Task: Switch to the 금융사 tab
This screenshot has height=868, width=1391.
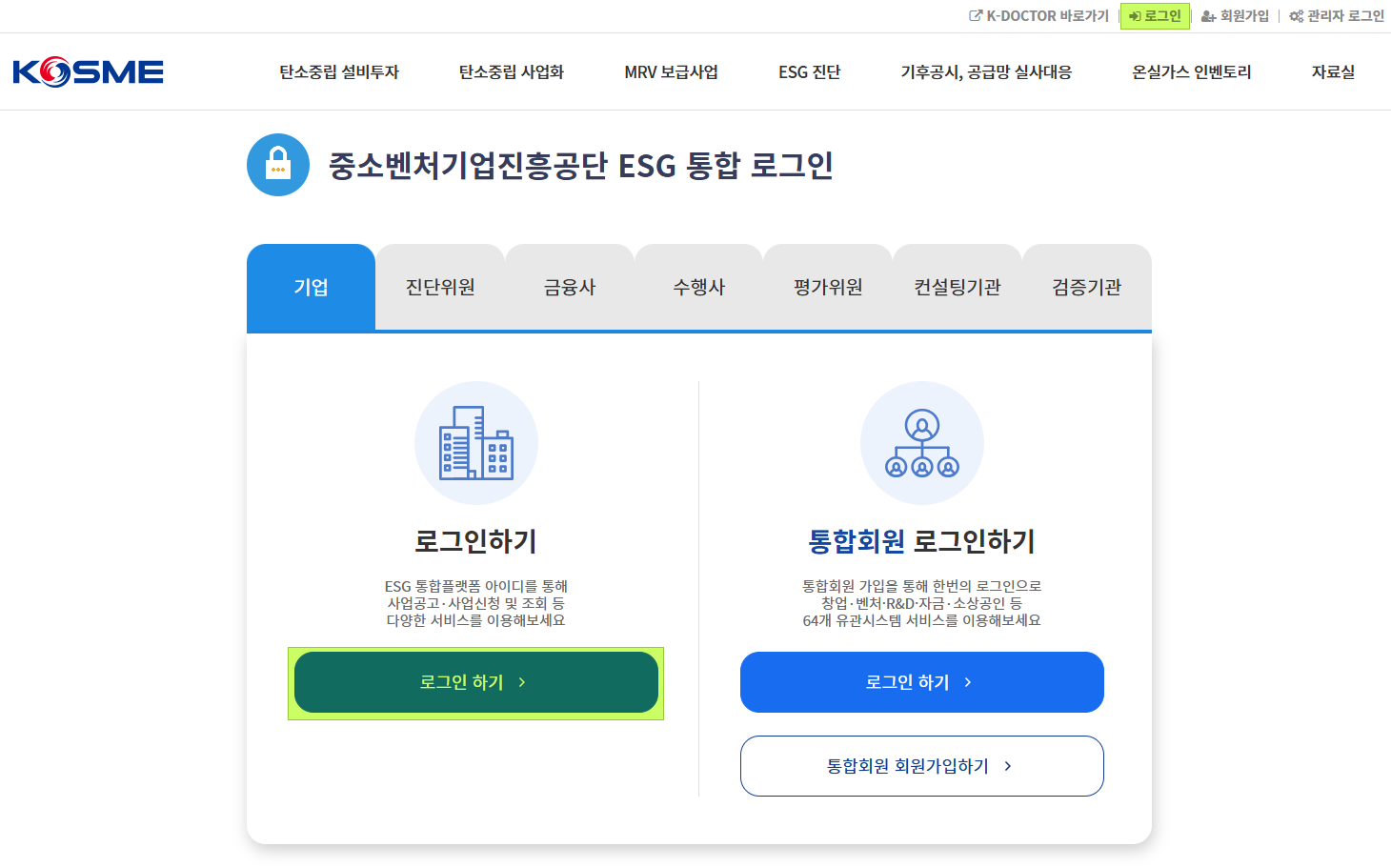Action: pos(570,287)
